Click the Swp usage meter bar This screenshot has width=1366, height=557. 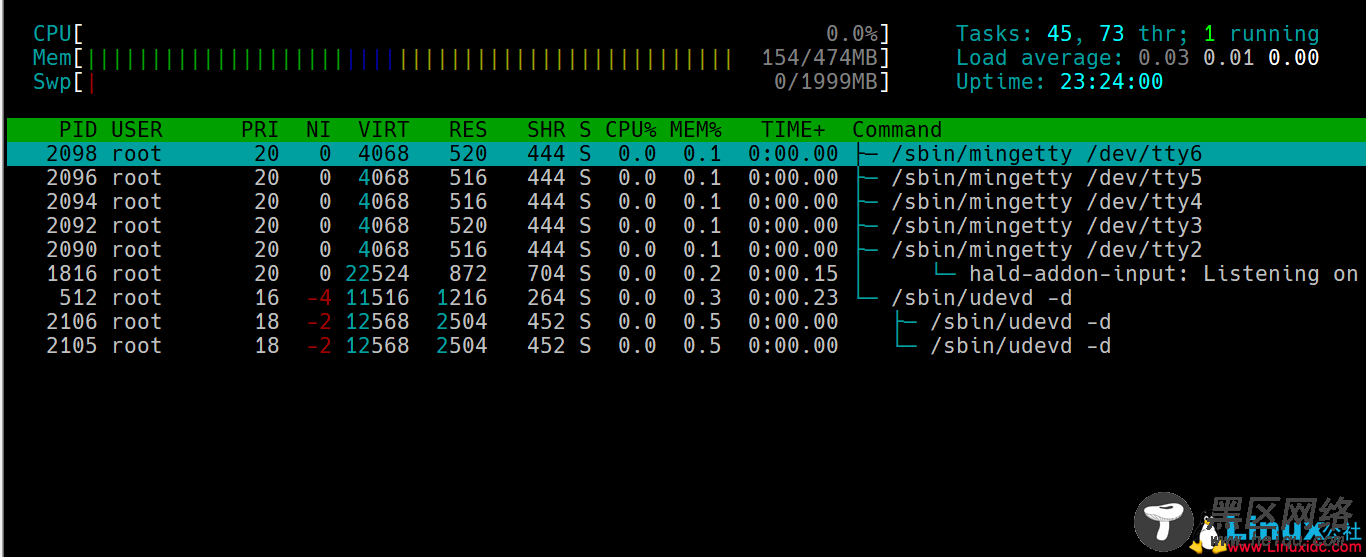(461, 82)
